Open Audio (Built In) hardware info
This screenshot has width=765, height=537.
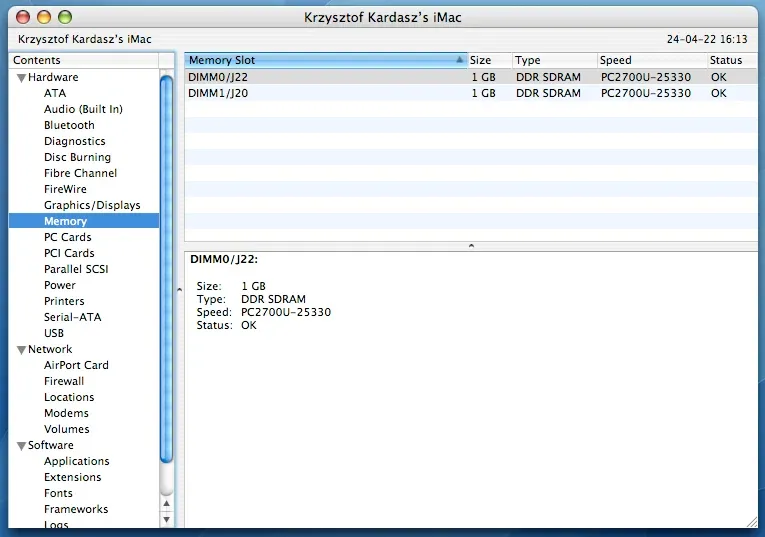pyautogui.click(x=83, y=109)
